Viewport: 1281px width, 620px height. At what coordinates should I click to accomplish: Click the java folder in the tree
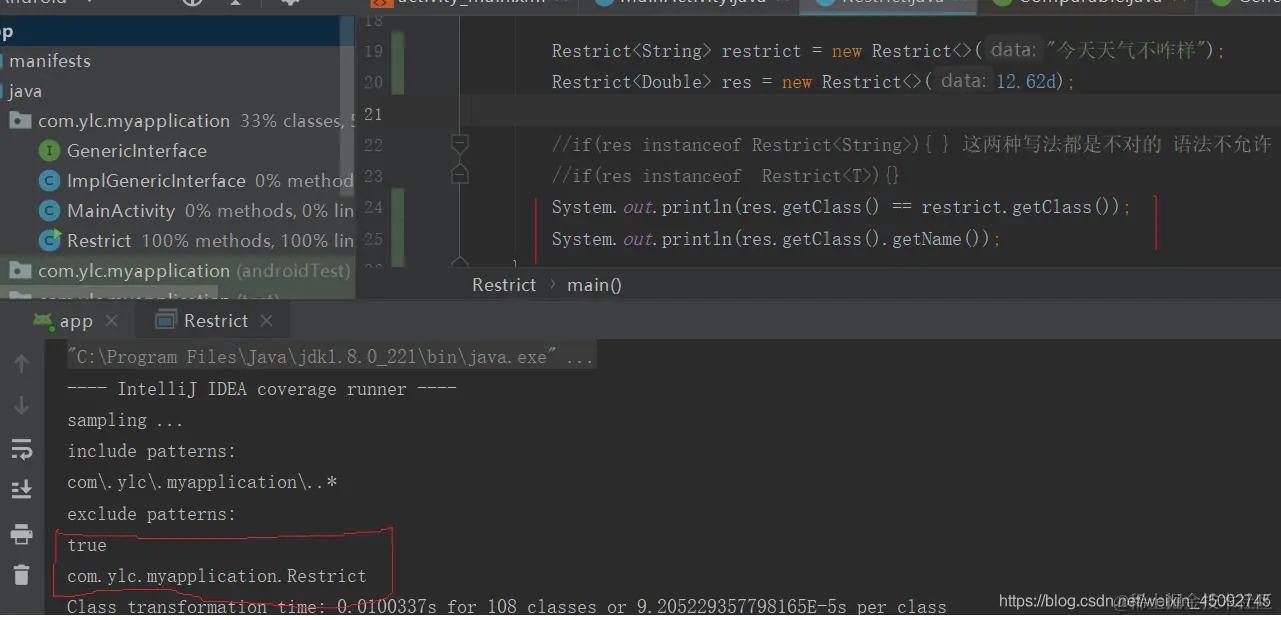point(25,91)
